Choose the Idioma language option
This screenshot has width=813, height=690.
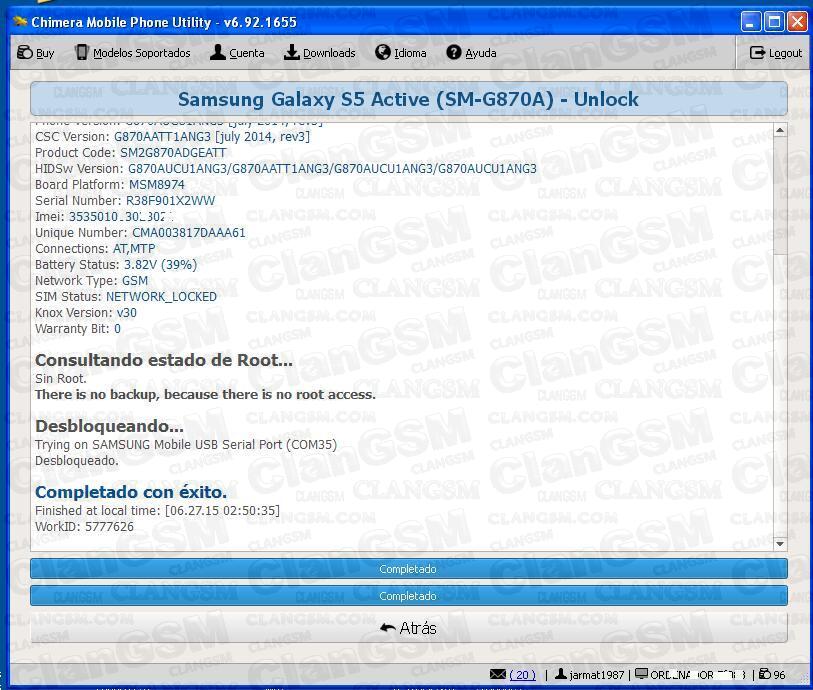[401, 53]
